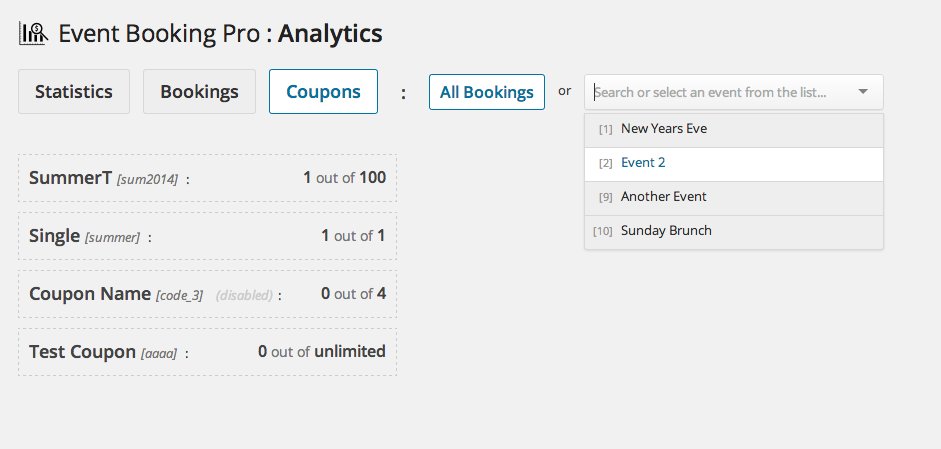Click the SummerT coupon row
941x449 pixels.
click(x=208, y=178)
